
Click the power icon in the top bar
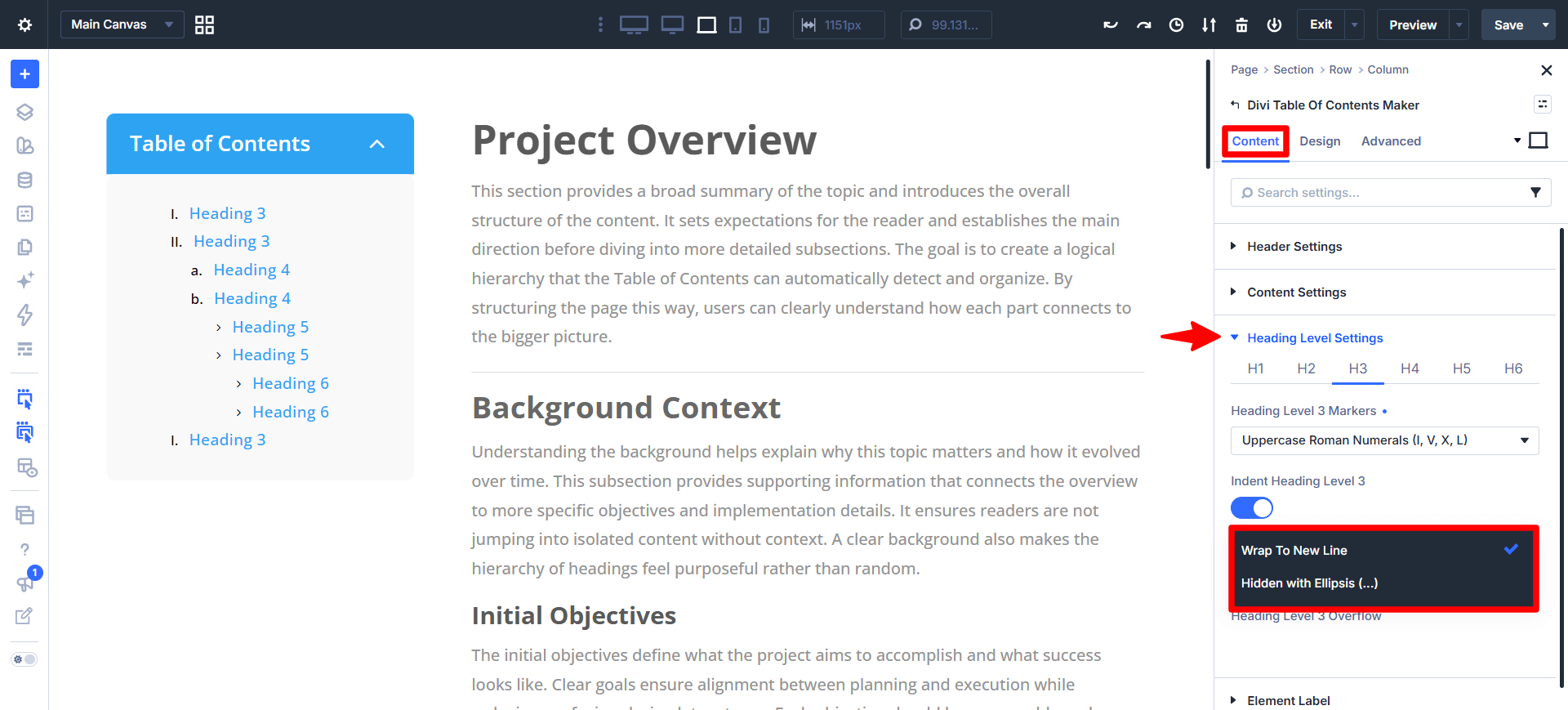pyautogui.click(x=1274, y=25)
